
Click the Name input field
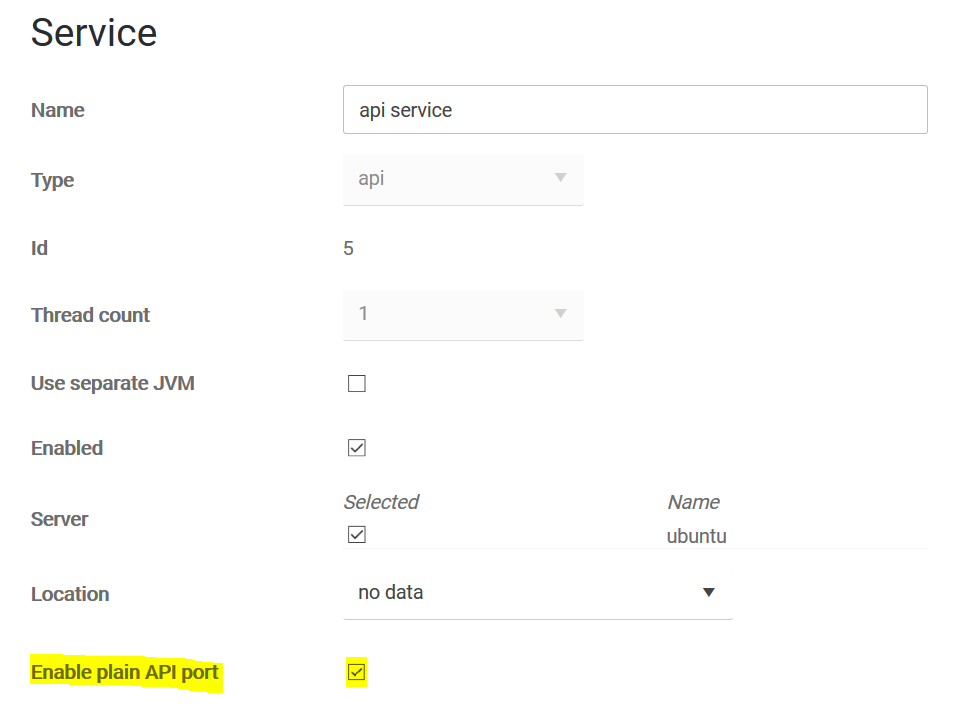point(634,110)
